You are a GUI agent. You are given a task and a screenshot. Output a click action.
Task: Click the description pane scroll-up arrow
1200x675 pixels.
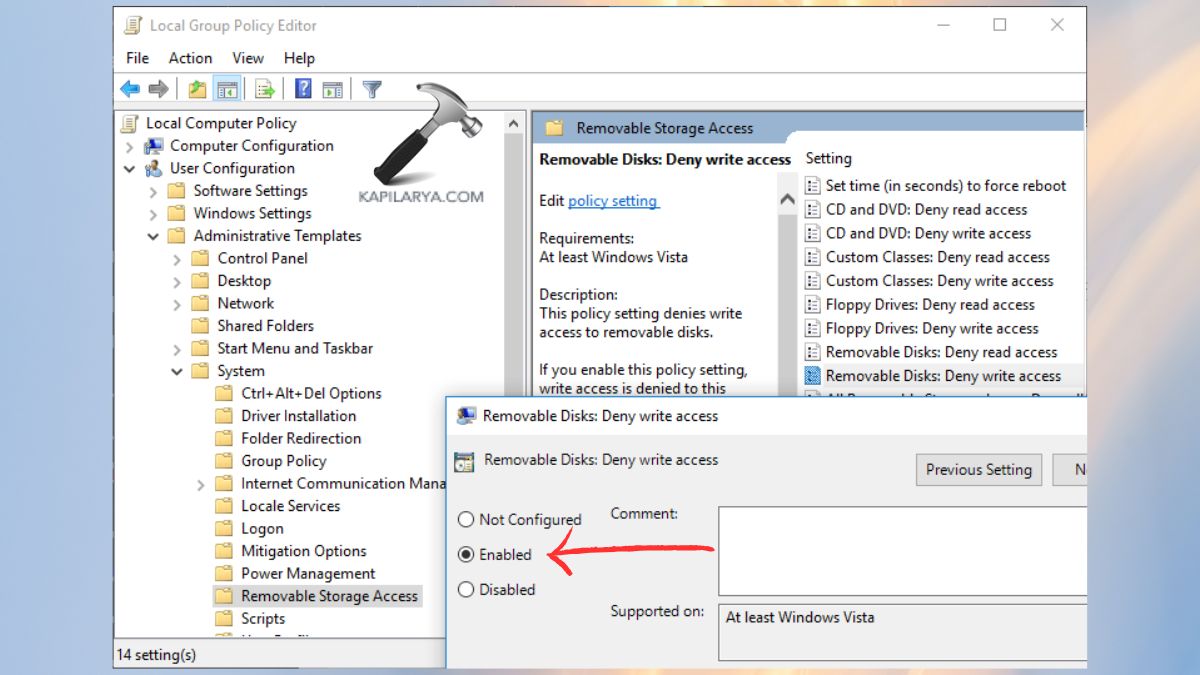(x=788, y=198)
